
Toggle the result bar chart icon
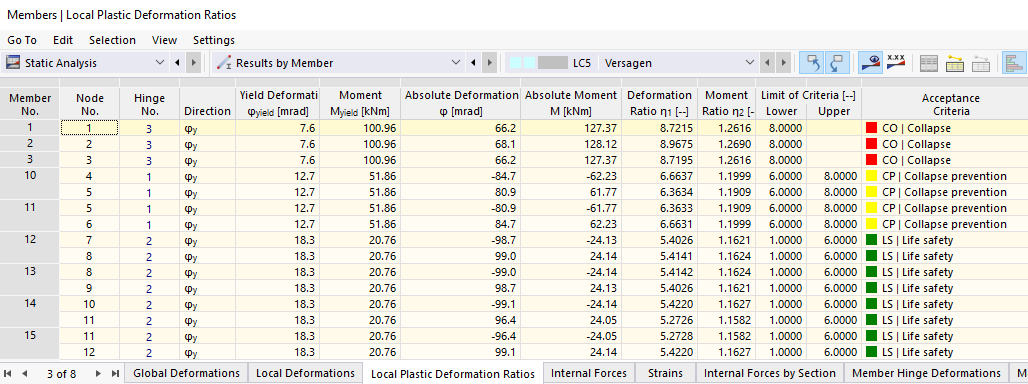pyautogui.click(x=1014, y=64)
